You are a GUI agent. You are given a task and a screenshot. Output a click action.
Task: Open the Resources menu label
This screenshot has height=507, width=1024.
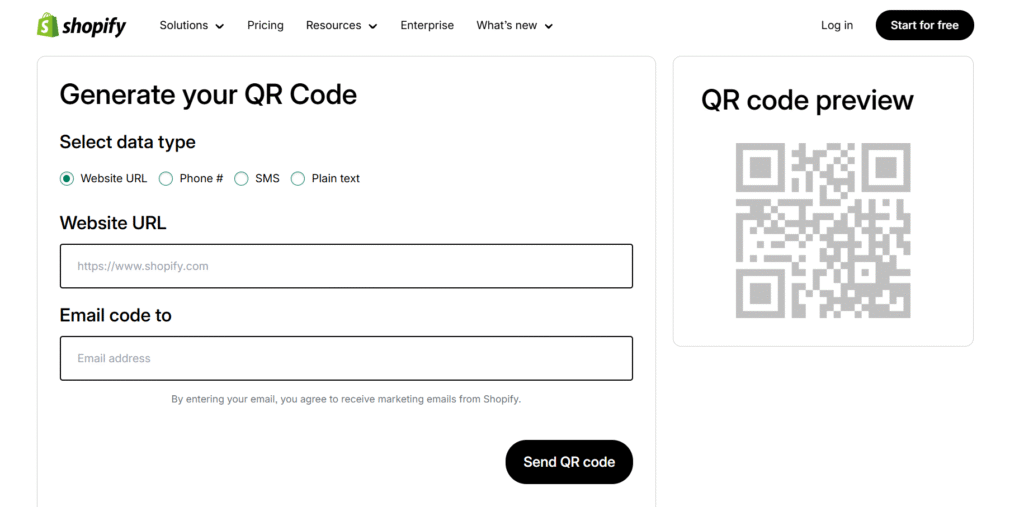(333, 25)
